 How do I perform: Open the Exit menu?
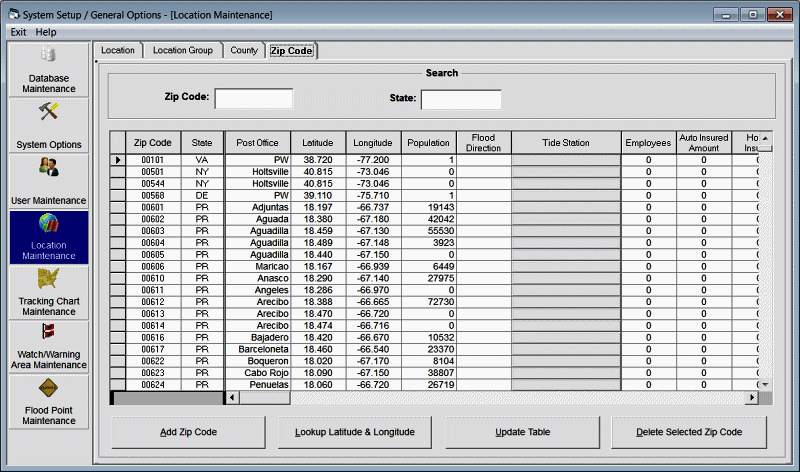(x=18, y=32)
